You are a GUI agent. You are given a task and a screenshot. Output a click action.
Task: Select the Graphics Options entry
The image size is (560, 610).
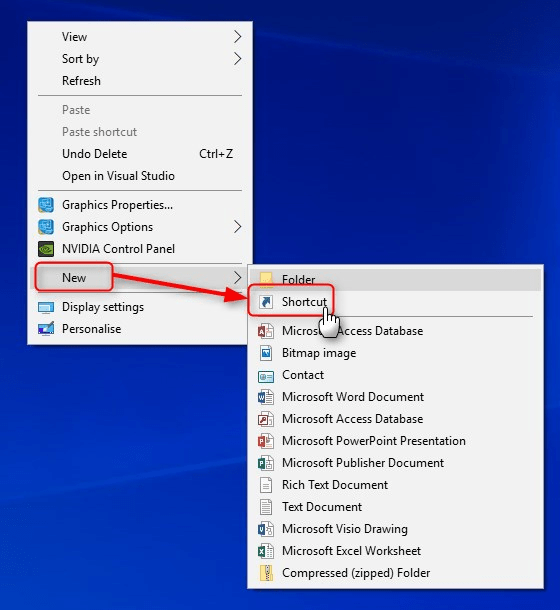140,227
